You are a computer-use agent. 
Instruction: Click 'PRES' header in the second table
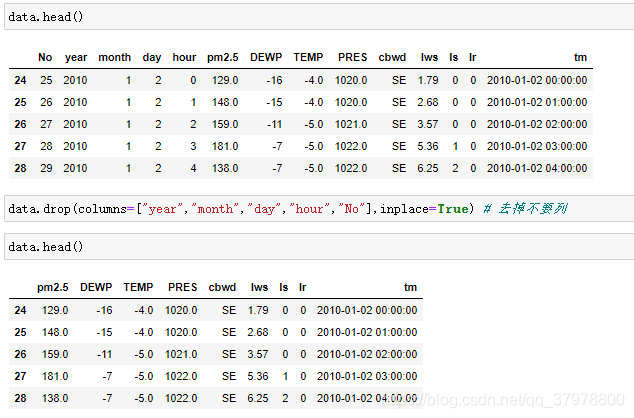point(183,287)
